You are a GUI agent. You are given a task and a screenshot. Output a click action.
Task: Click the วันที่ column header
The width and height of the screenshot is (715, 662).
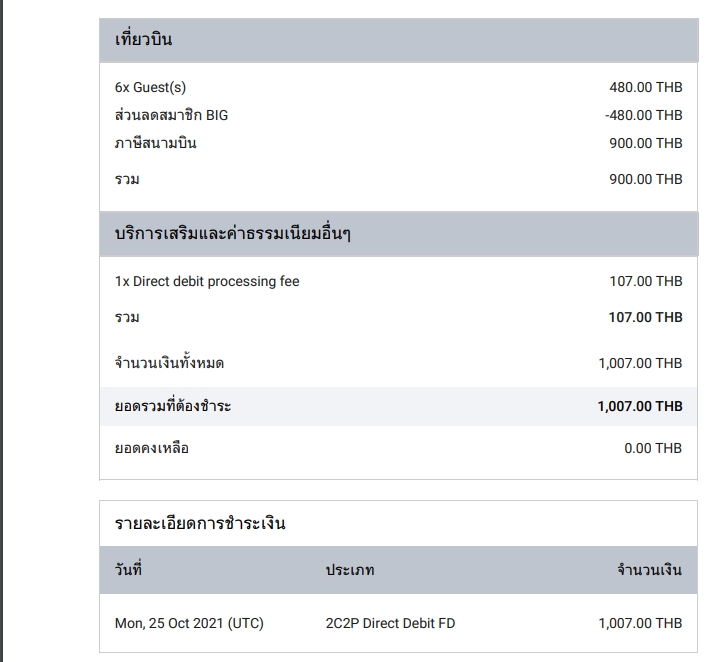point(128,569)
